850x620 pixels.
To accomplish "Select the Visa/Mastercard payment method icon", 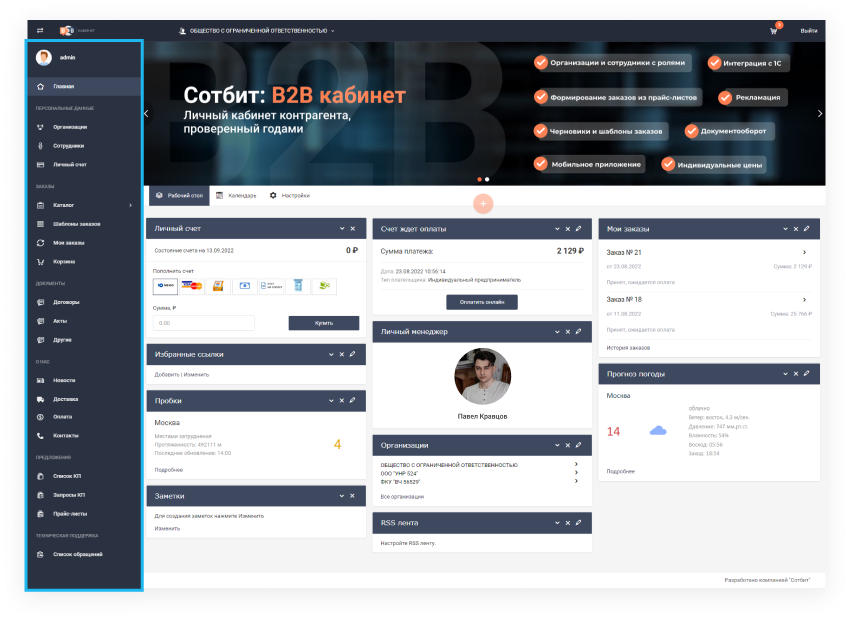I will (x=192, y=286).
